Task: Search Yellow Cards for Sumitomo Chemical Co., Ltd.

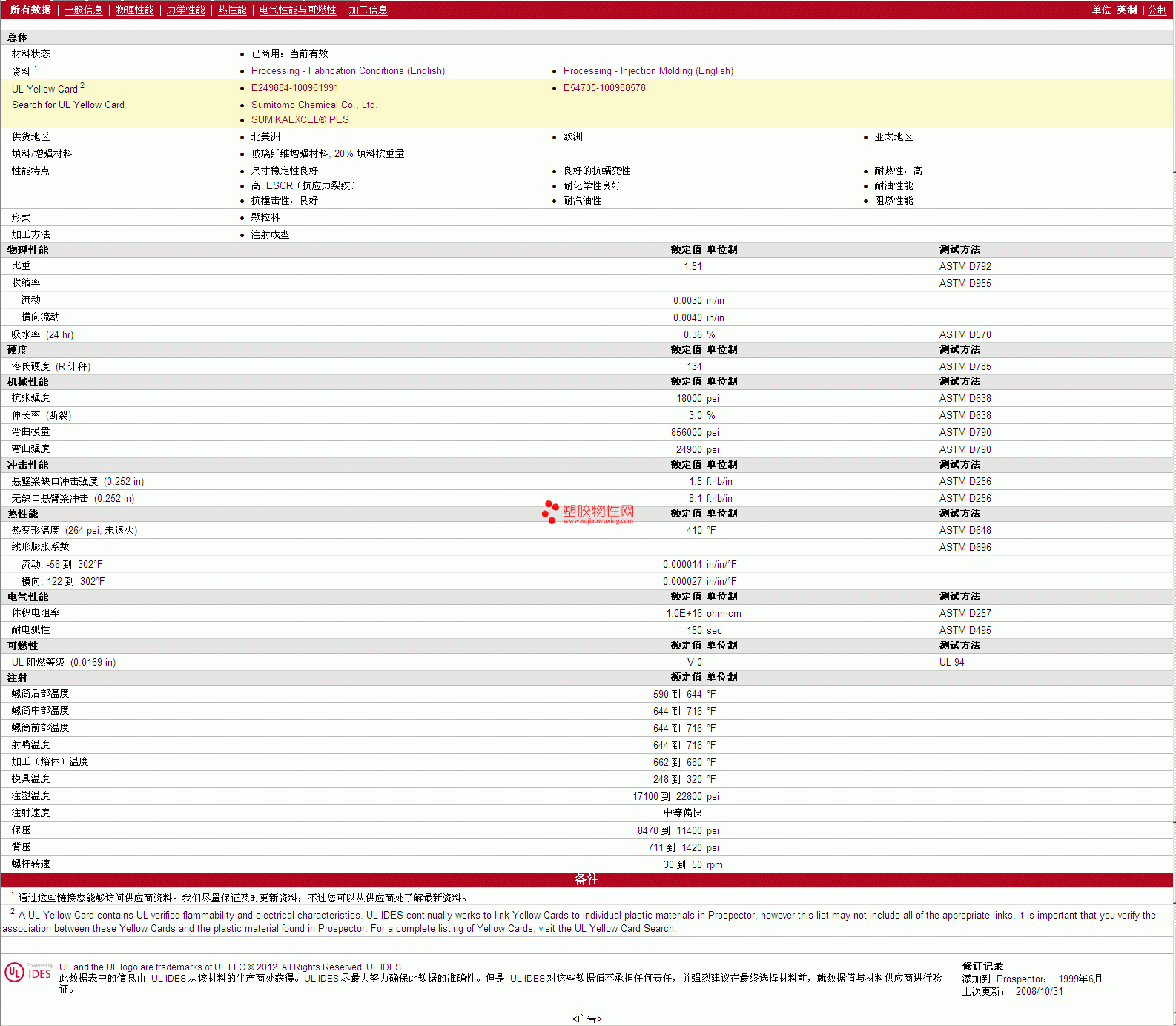Action: 314,105
